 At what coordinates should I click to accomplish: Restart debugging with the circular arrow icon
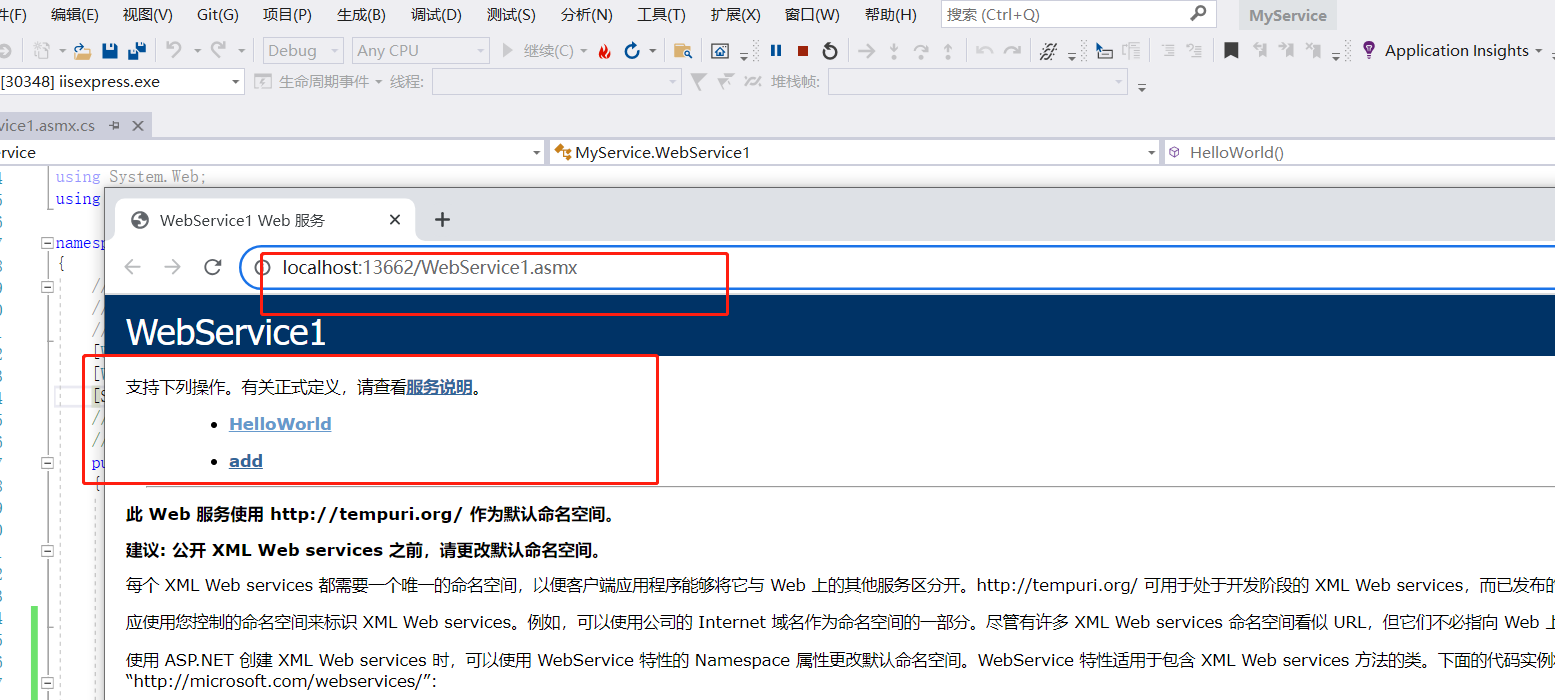point(830,51)
